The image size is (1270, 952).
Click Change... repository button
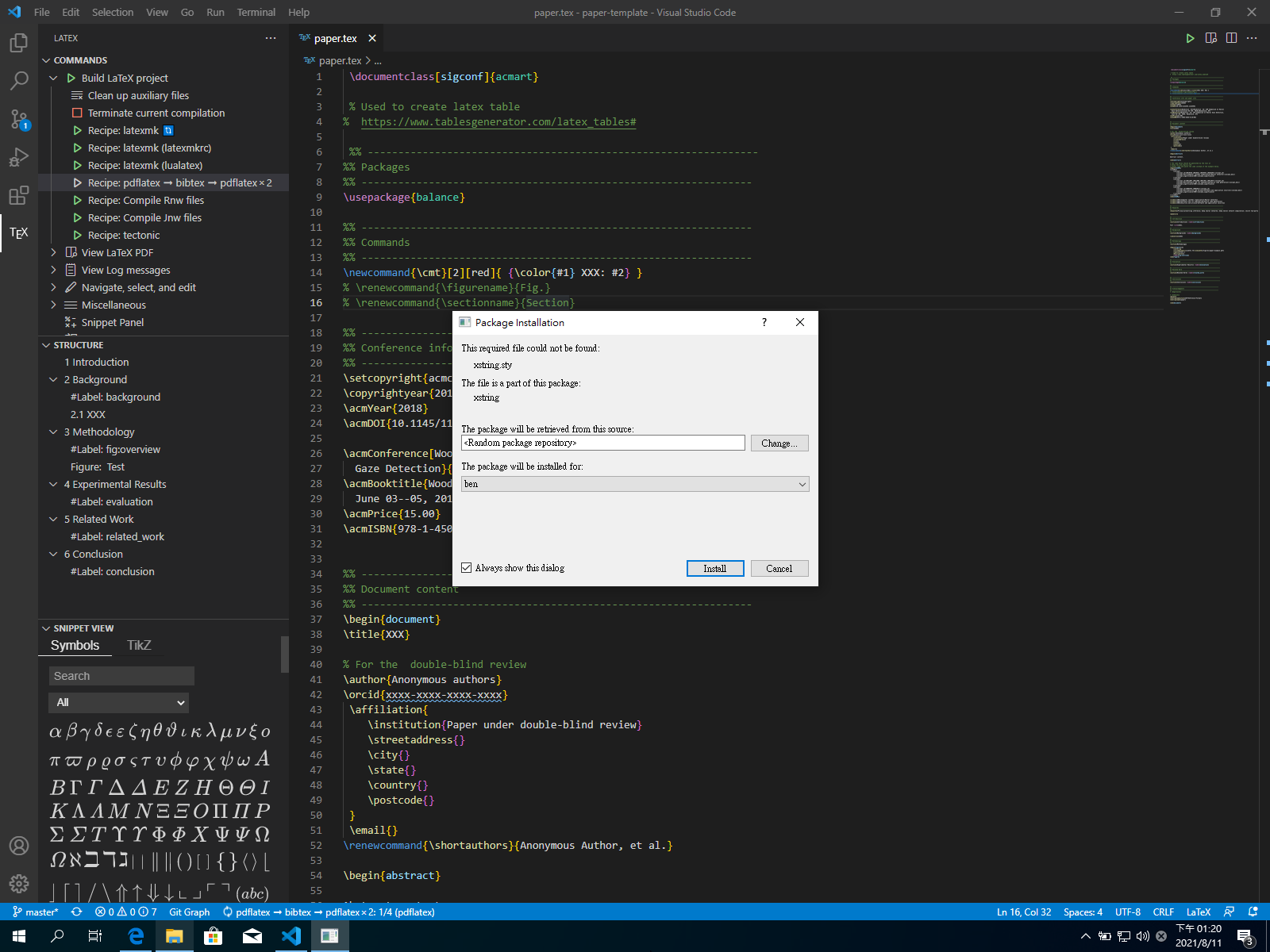[779, 443]
